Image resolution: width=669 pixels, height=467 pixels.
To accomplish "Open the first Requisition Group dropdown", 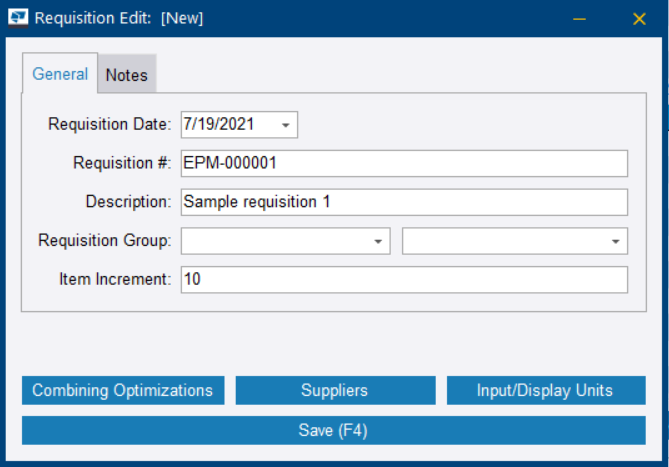I will point(285,241).
